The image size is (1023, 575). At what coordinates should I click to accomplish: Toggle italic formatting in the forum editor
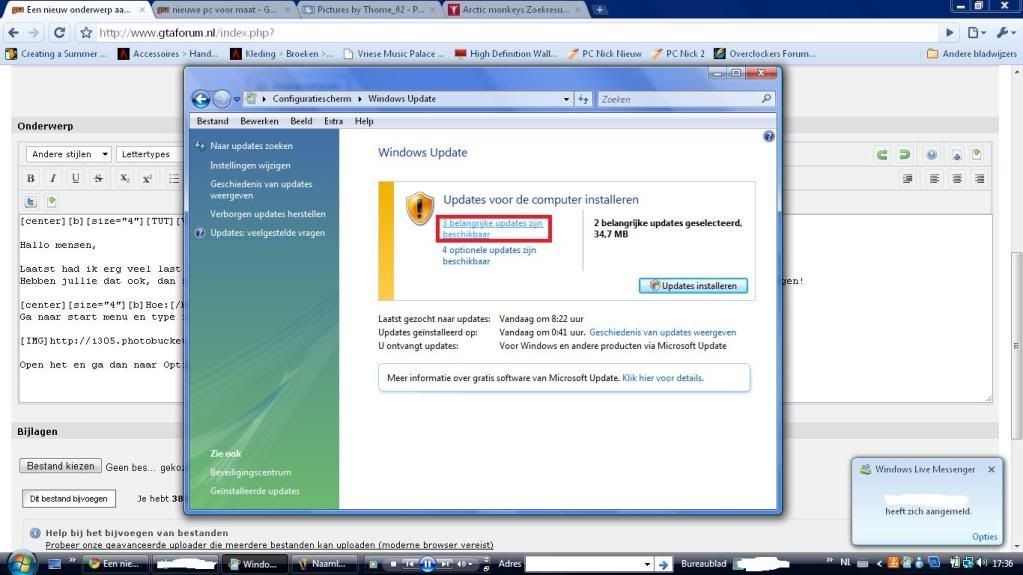coord(53,178)
